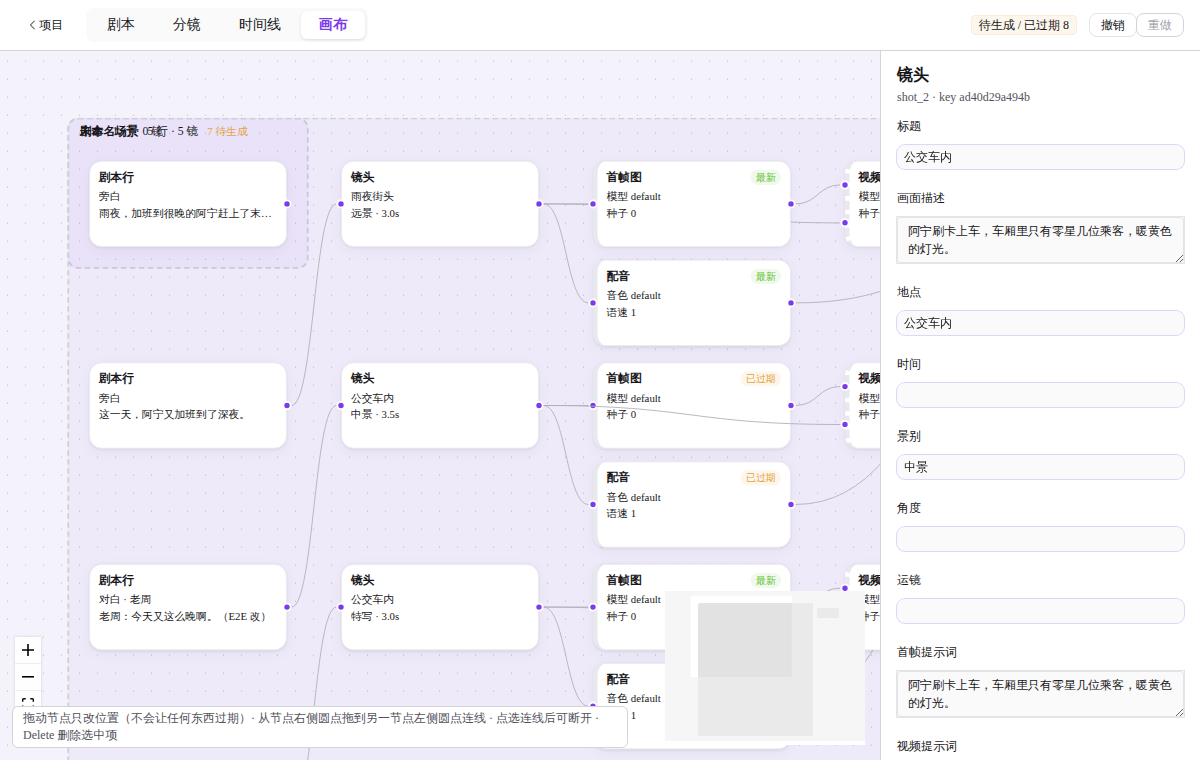The width and height of the screenshot is (1200, 760).
Task: Select the 镜头 node 公交车内 特写 · 3.0s
Action: point(440,607)
